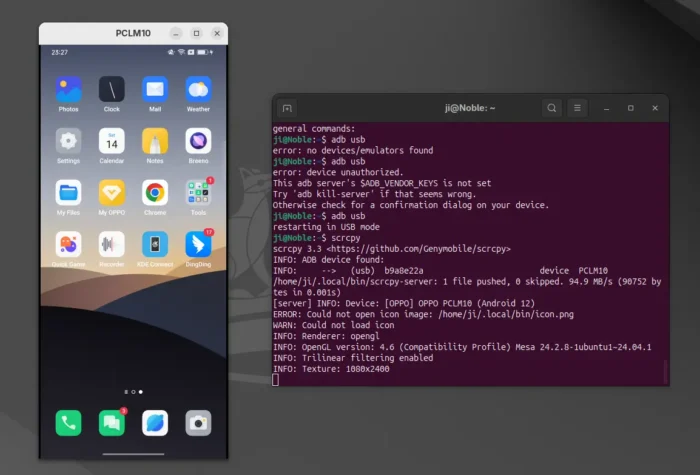The width and height of the screenshot is (700, 475).
Task: Click the "INFO: Texture: 1080x2400" line
Action: click(x=331, y=369)
